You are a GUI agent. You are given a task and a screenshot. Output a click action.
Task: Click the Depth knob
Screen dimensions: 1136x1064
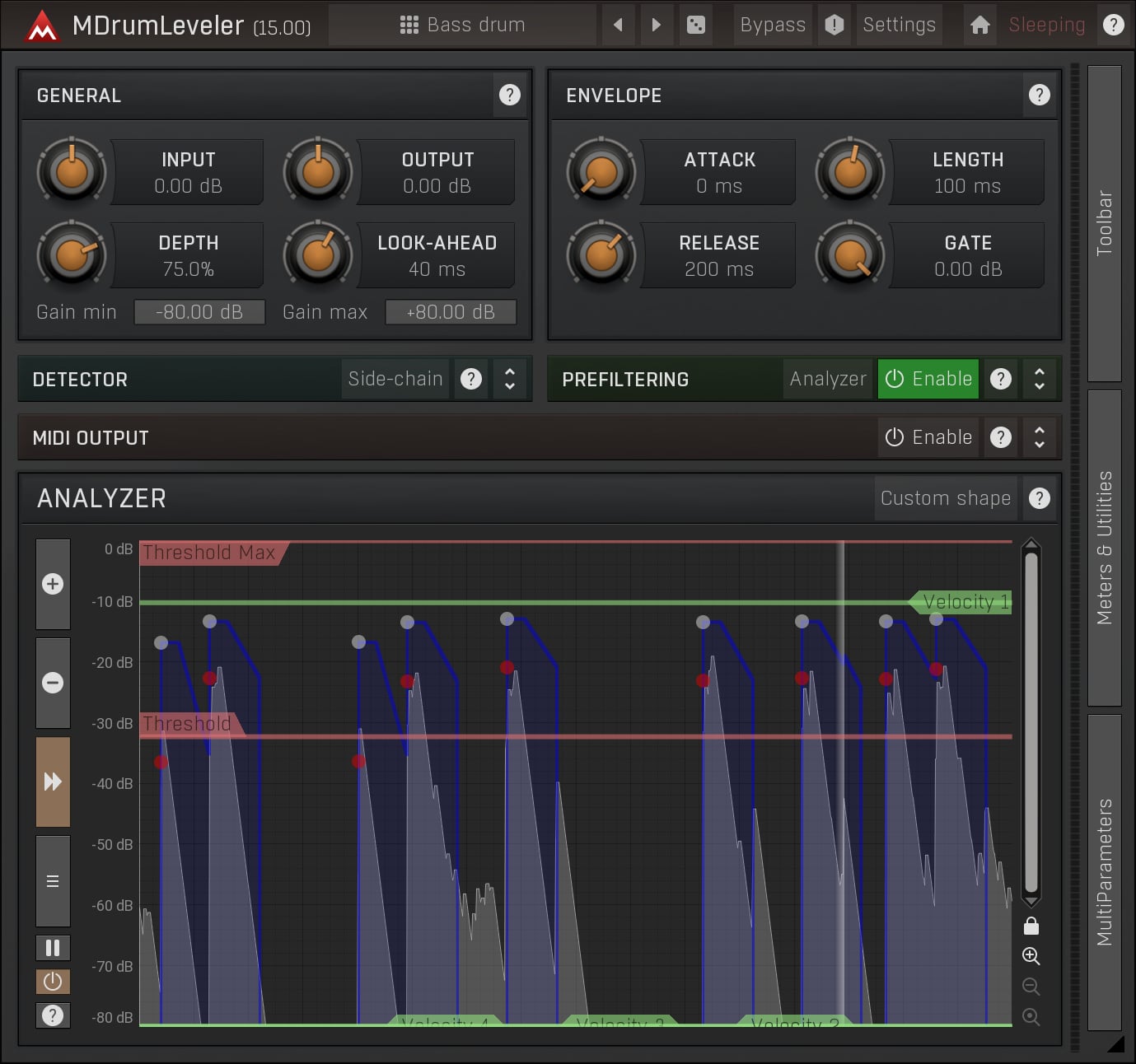[72, 255]
